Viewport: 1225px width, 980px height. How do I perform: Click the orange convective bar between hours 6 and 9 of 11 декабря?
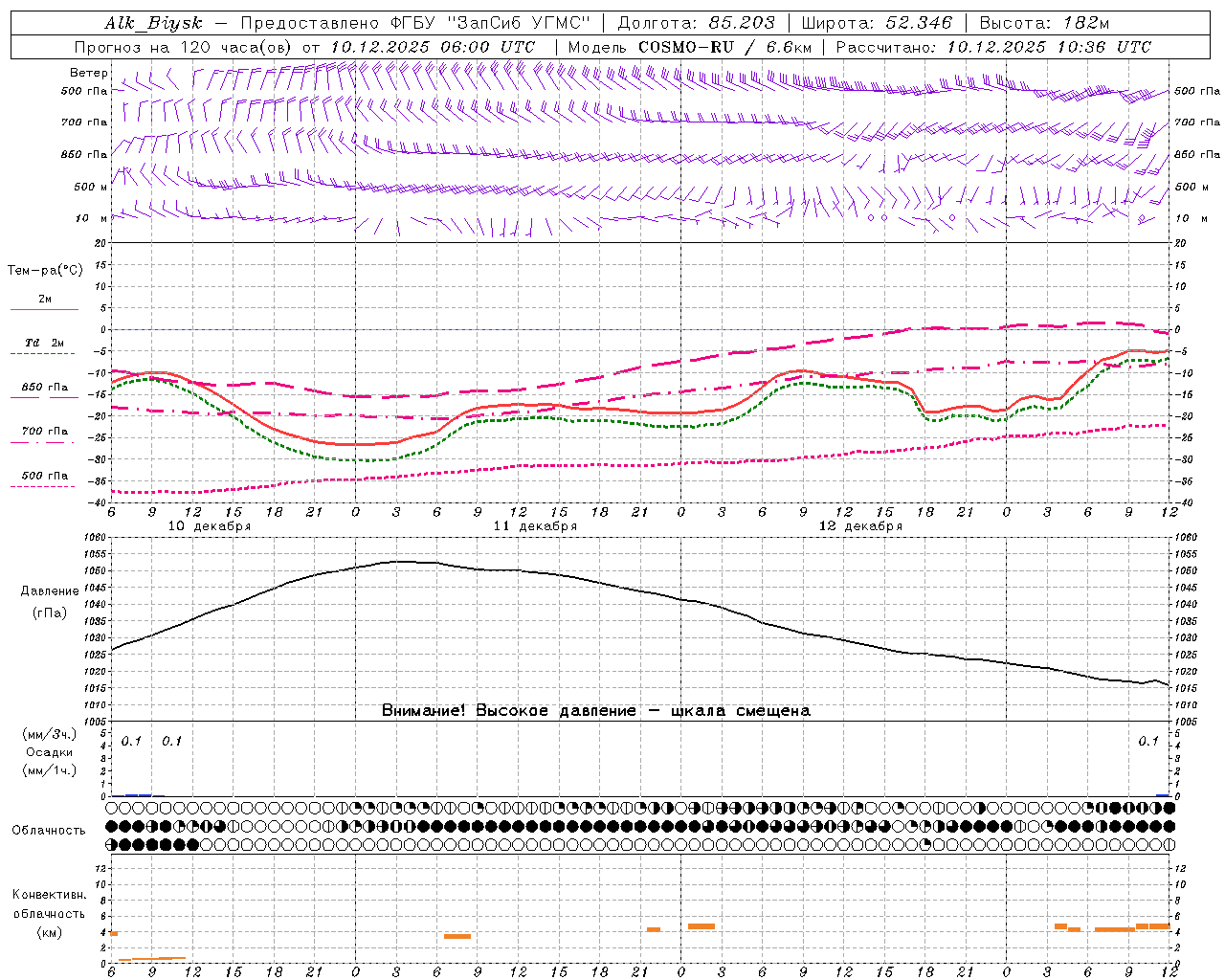(457, 936)
